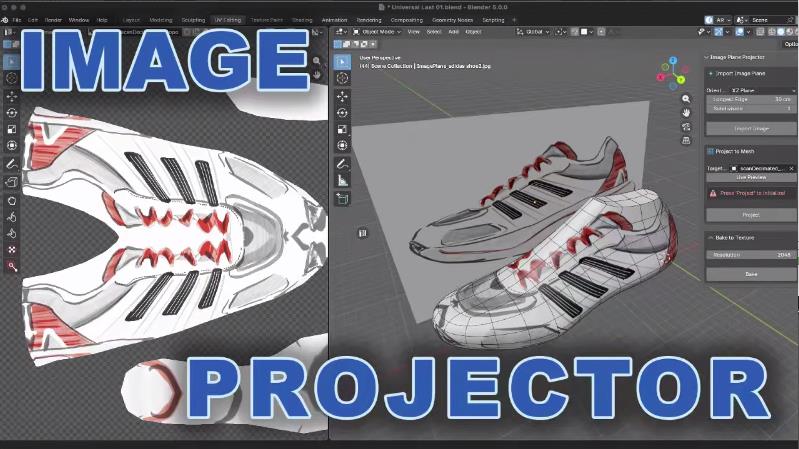Viewport: 799px width, 449px height.
Task: Toggle perspective/orthographic grid icon in 3D viewport
Action: (x=686, y=140)
